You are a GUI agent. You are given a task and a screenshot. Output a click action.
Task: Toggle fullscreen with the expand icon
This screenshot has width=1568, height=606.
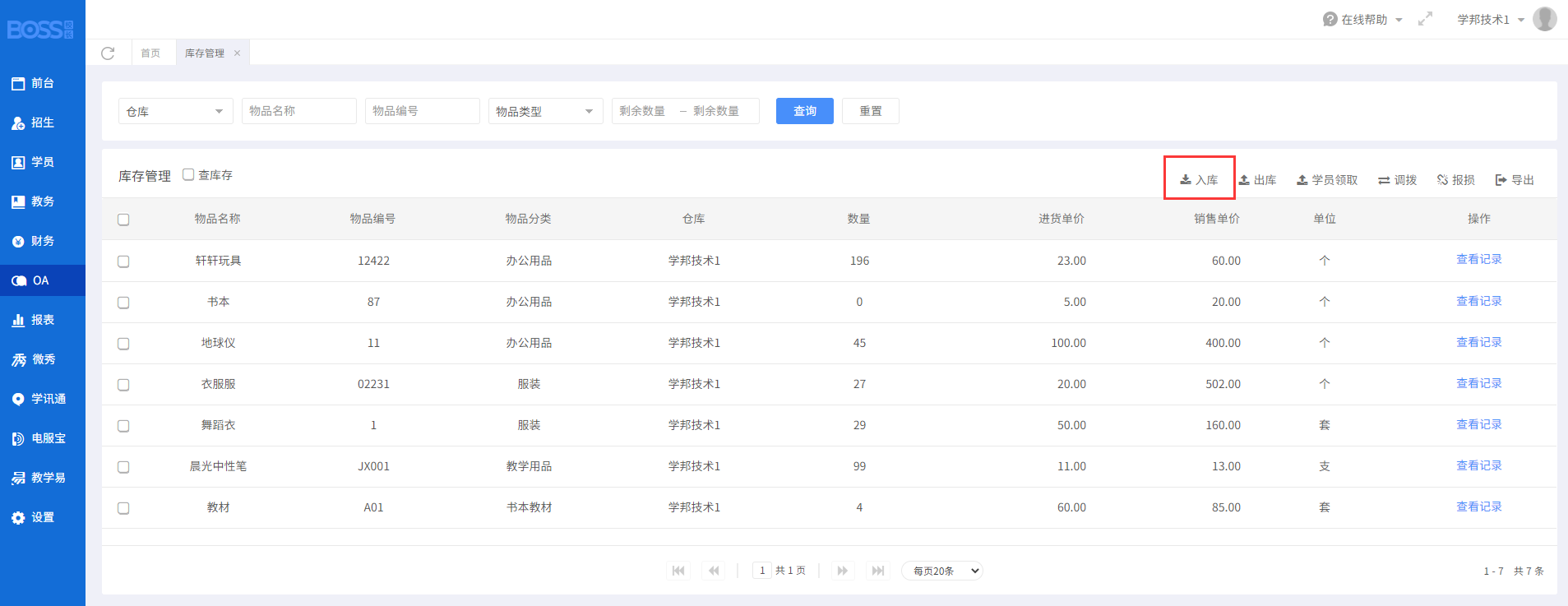1425,19
